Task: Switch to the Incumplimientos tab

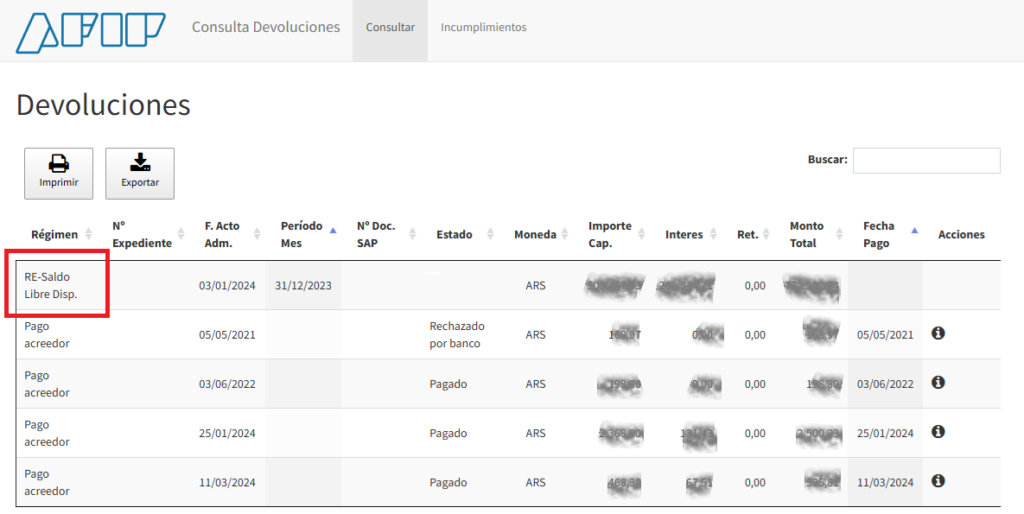Action: [x=483, y=27]
